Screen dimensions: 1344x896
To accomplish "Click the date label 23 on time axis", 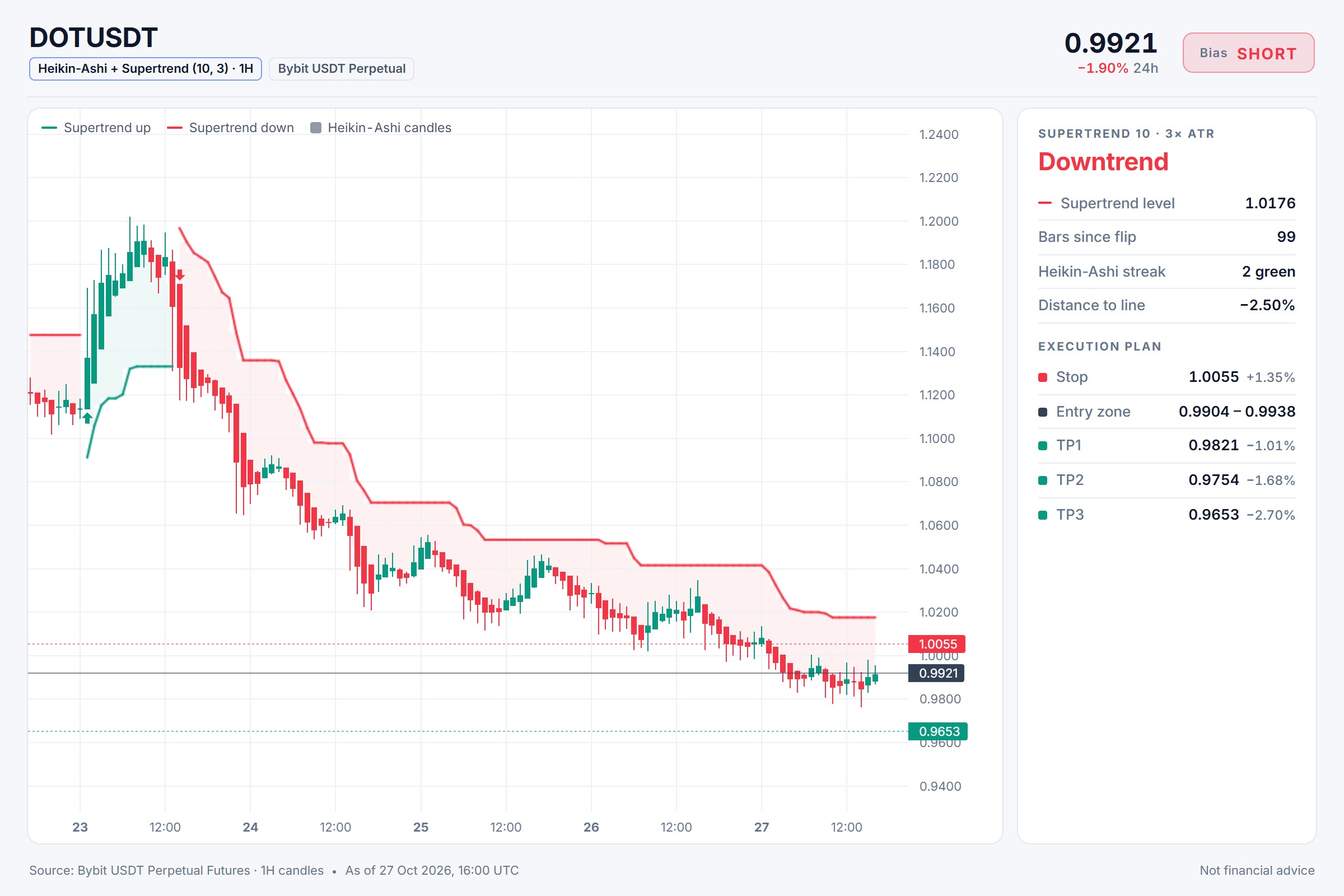I will (80, 828).
